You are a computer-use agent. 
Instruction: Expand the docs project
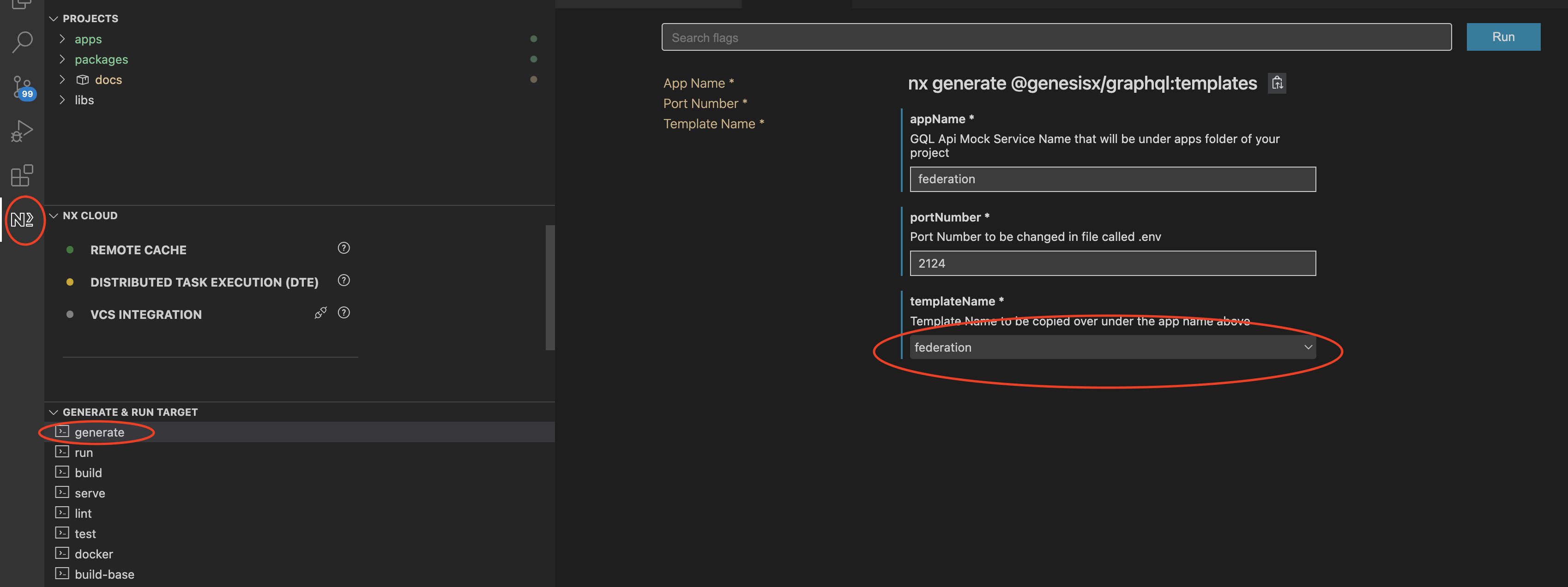(x=62, y=80)
